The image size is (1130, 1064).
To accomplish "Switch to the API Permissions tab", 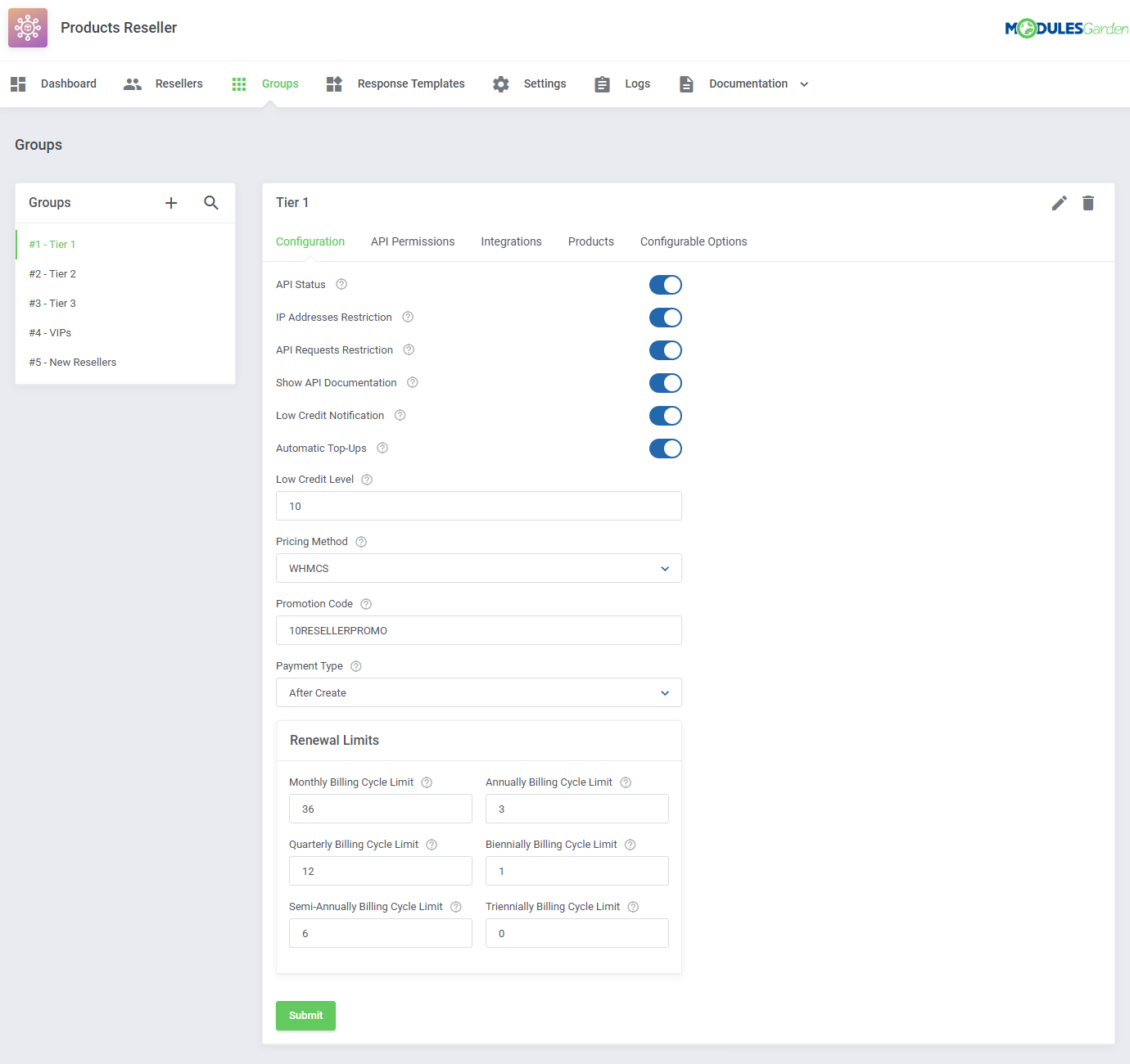I will click(x=413, y=241).
